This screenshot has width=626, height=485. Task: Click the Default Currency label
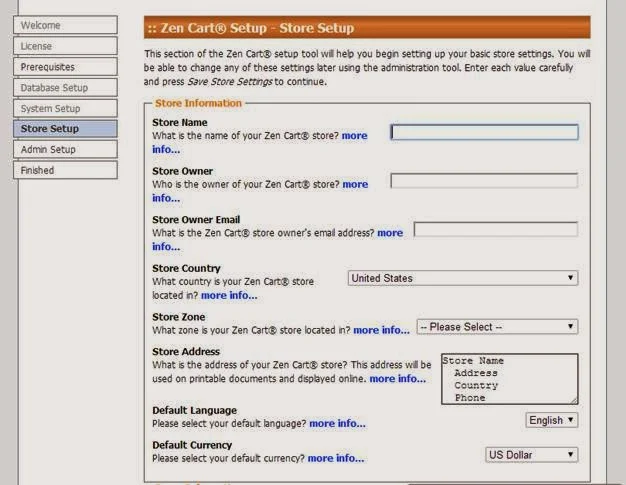click(192, 445)
